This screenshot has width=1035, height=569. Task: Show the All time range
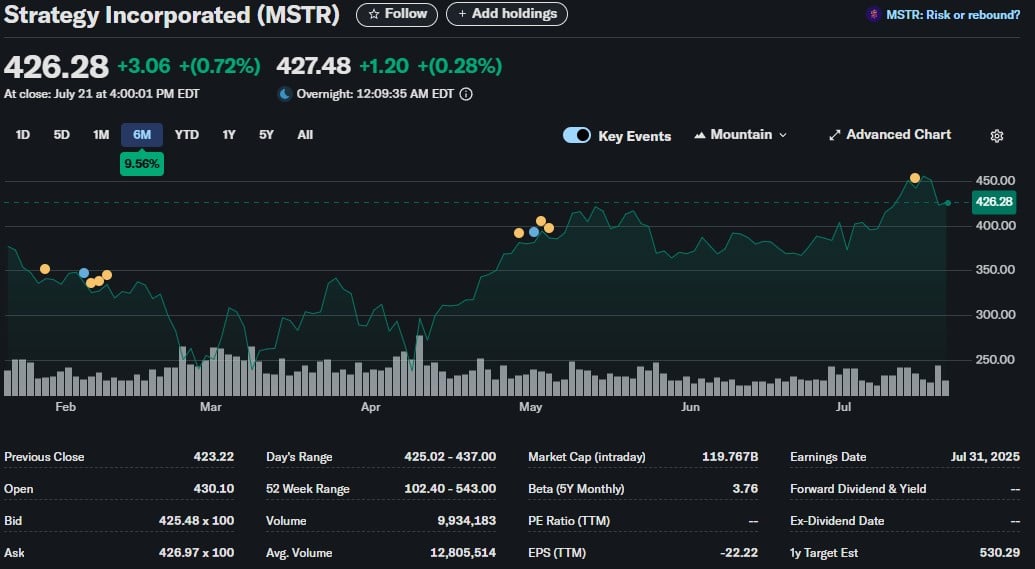[305, 135]
